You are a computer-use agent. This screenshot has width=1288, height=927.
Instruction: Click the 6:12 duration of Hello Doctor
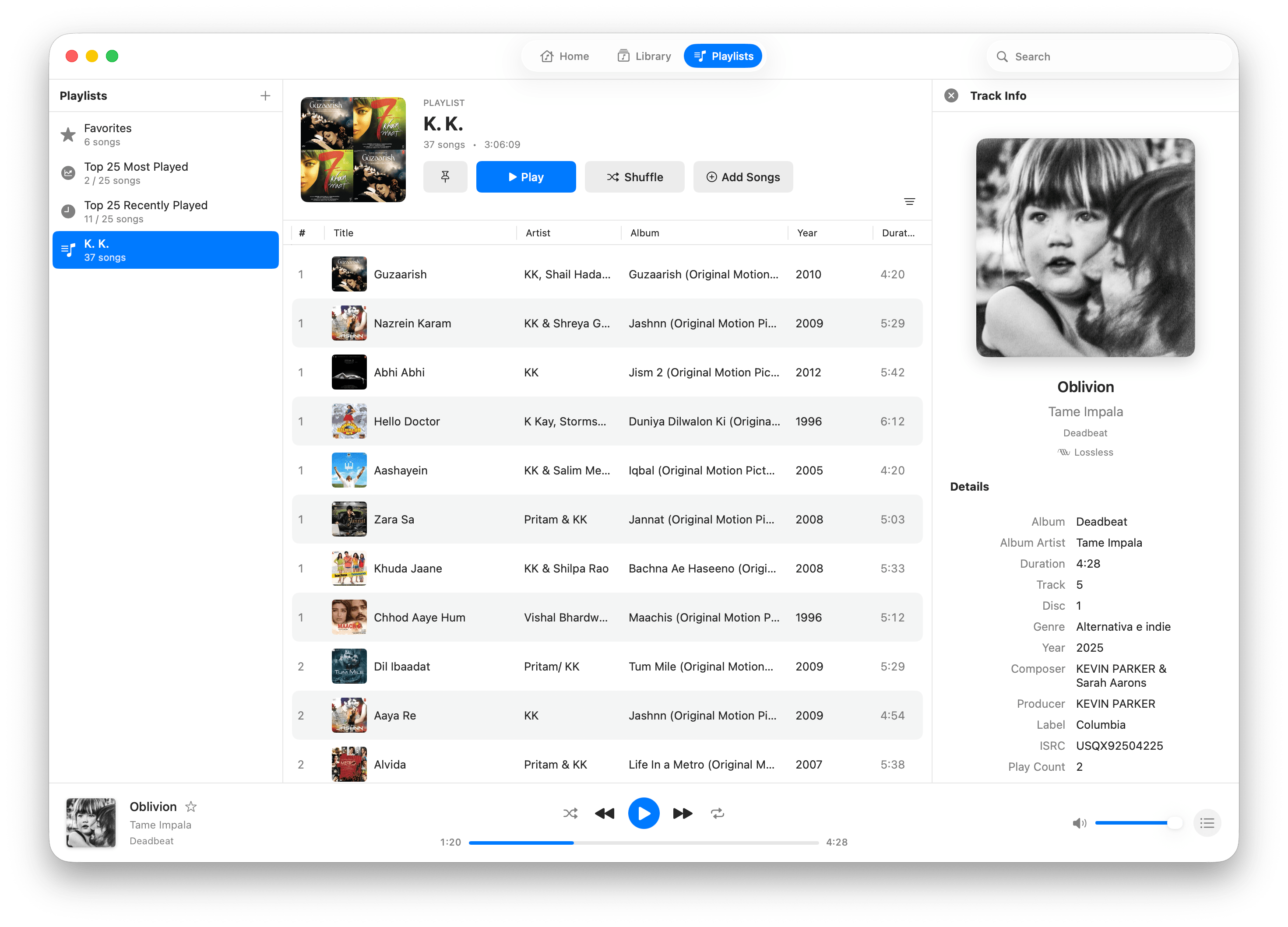point(892,421)
